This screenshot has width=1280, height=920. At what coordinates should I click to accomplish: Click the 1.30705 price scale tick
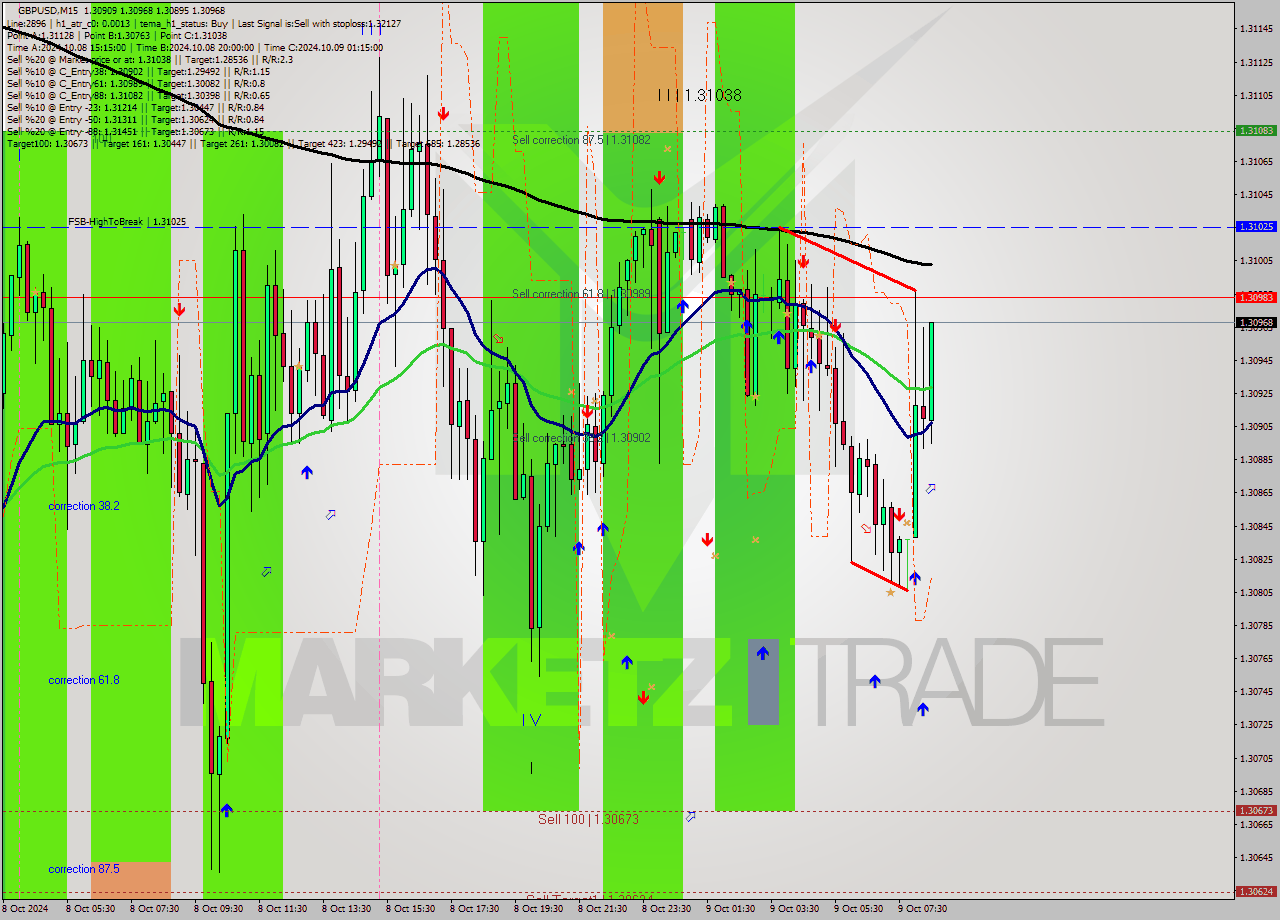pyautogui.click(x=1256, y=758)
